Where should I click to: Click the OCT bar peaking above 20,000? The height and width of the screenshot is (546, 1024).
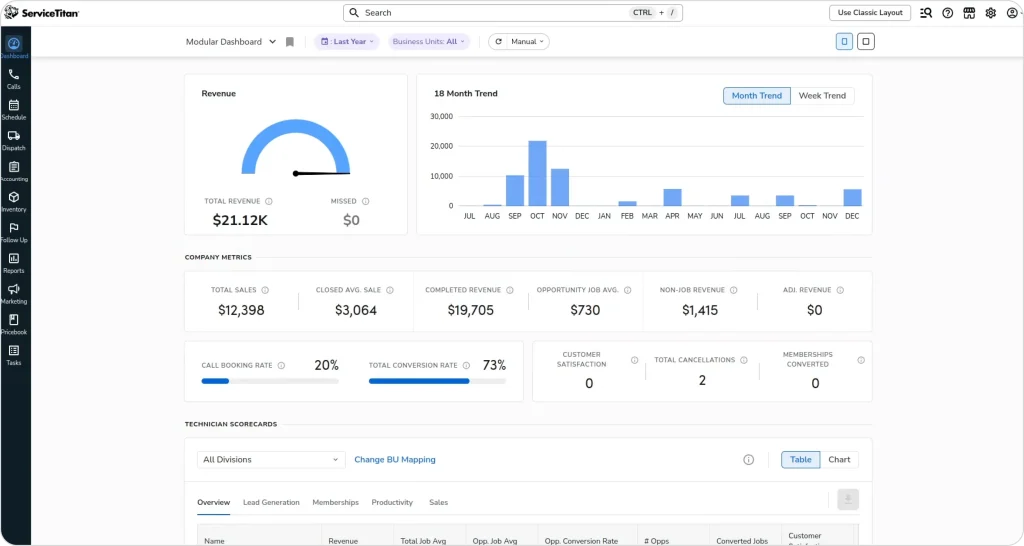(537, 173)
